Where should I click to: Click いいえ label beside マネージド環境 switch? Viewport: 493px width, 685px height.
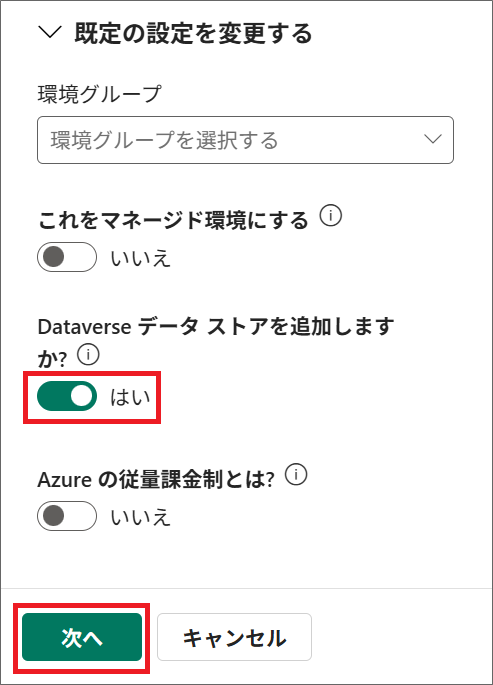point(140,258)
